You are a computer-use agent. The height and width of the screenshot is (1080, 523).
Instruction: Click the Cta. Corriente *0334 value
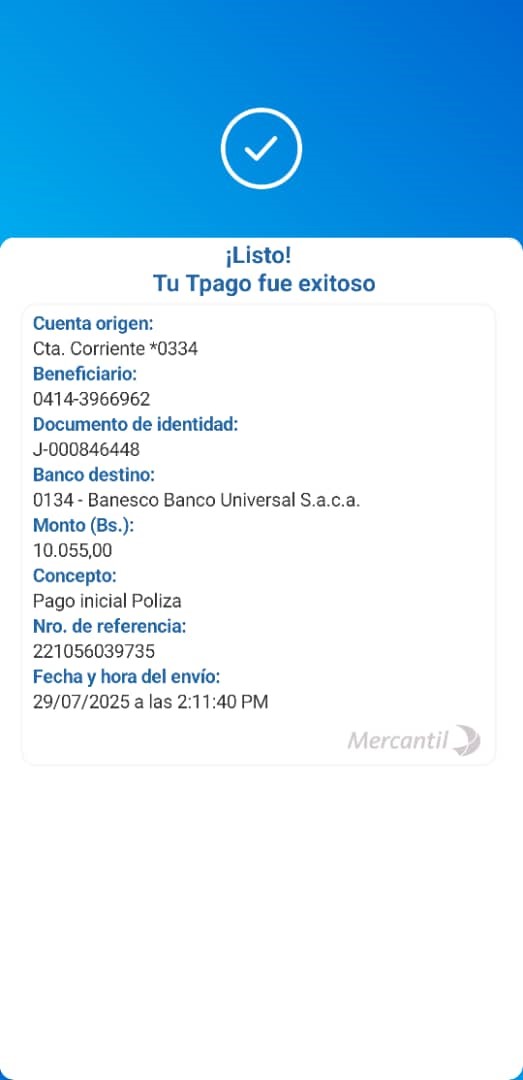click(115, 349)
